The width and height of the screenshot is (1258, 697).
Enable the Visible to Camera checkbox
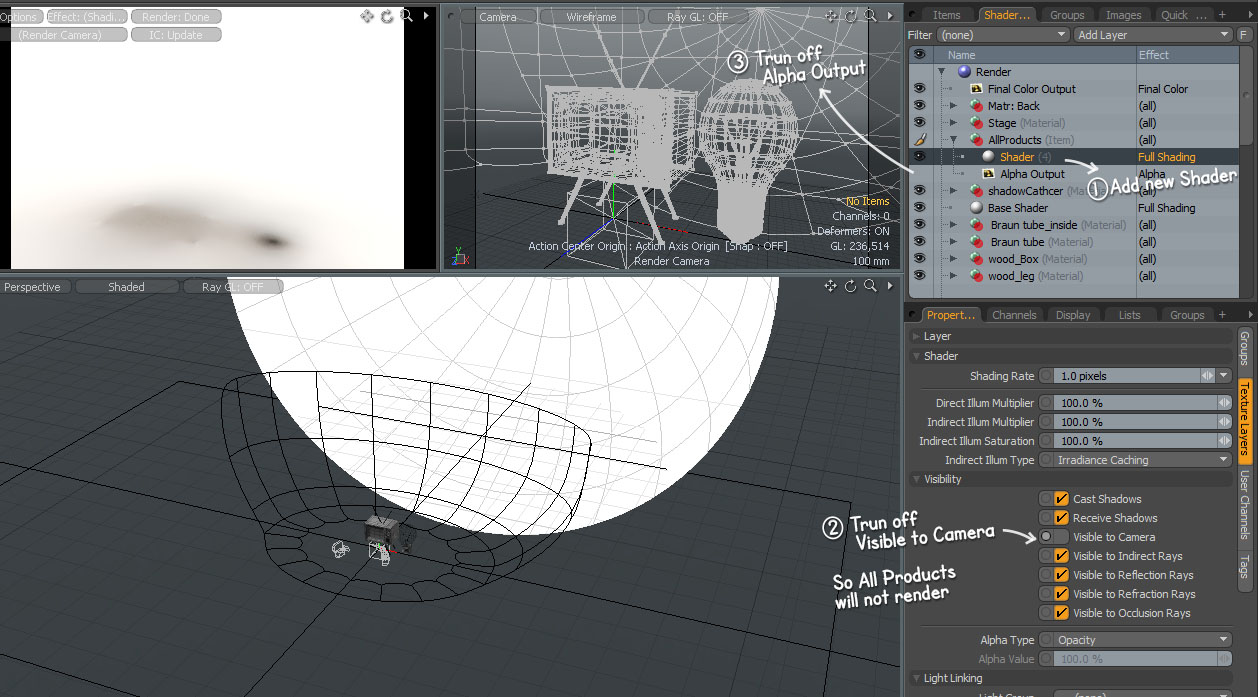1060,537
